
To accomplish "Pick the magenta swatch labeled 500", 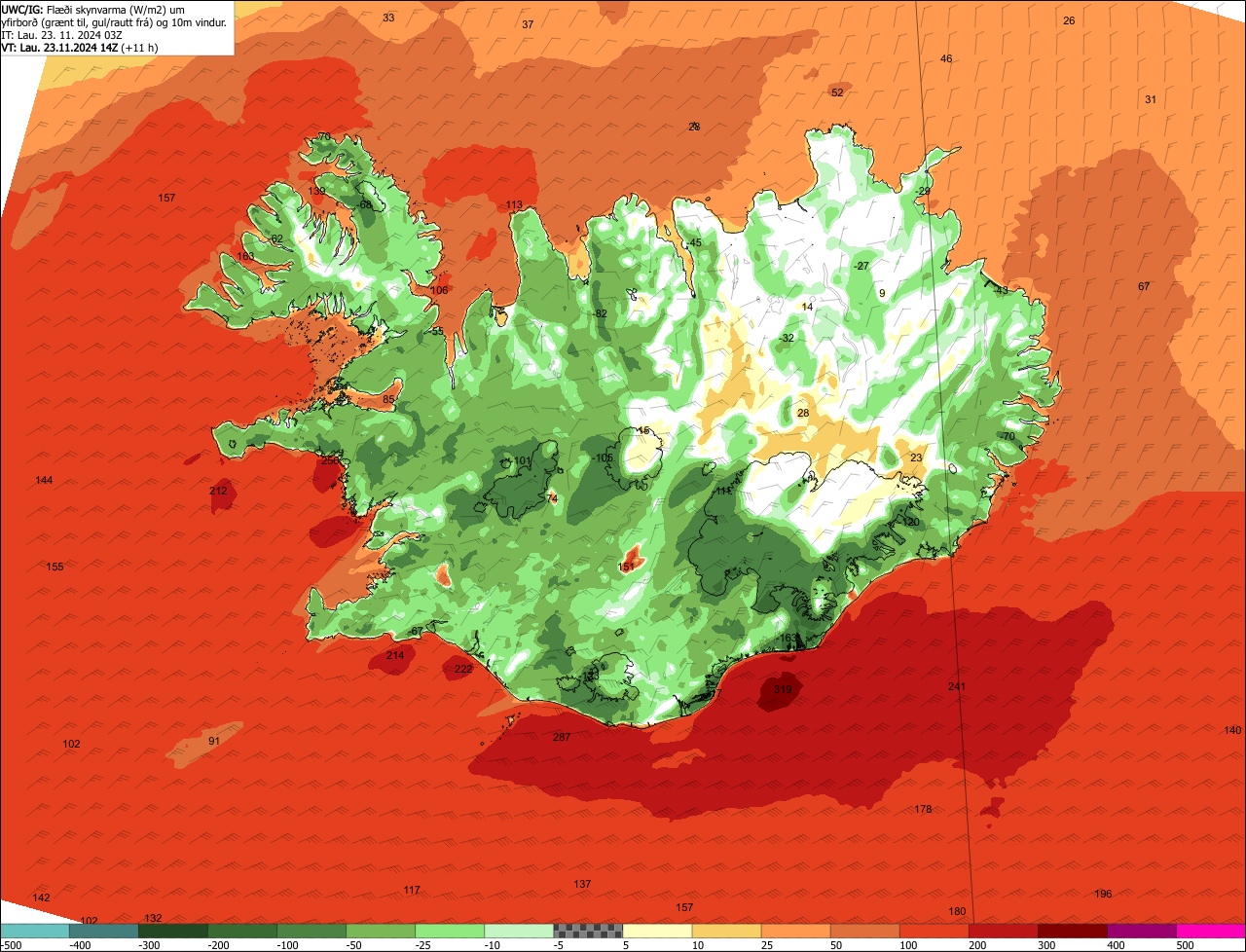I will (1210, 931).
